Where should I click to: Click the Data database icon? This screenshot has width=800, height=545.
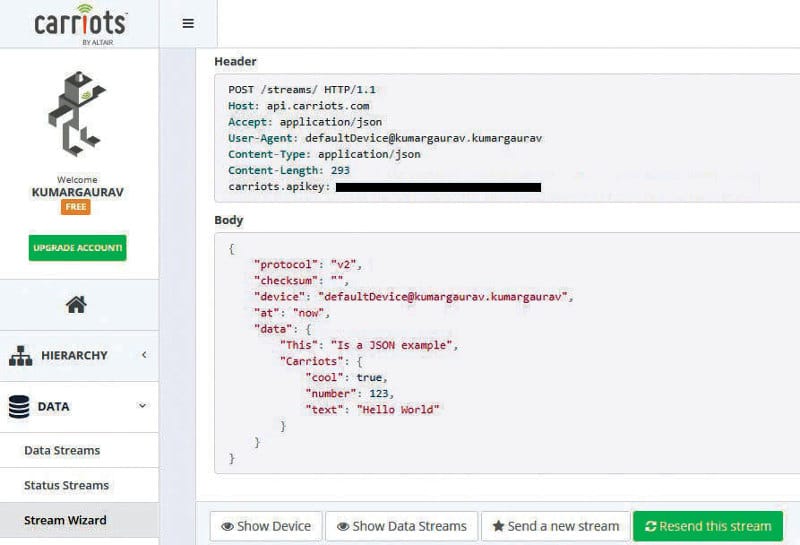click(19, 407)
